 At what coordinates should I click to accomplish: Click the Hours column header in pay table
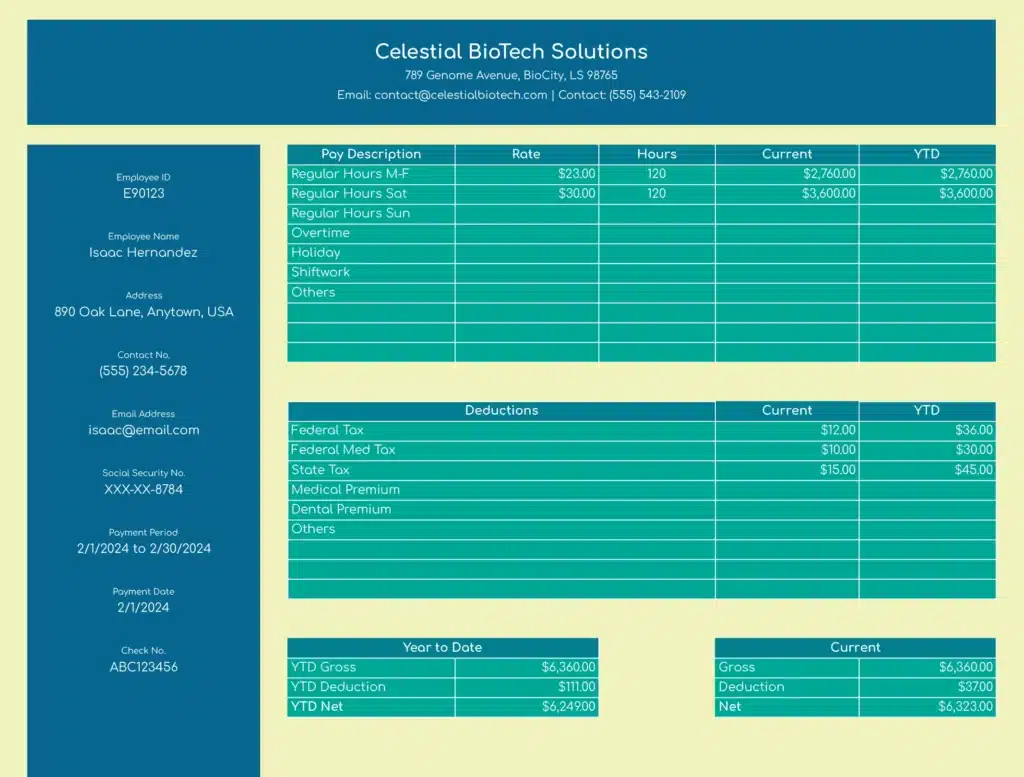tap(656, 154)
